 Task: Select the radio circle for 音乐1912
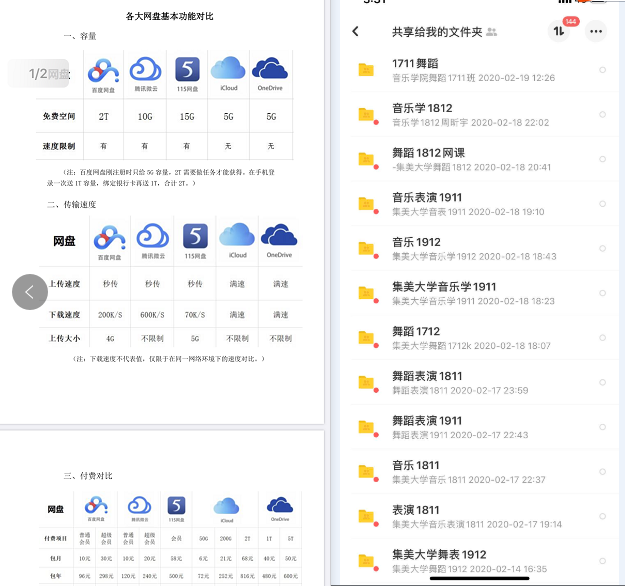tap(602, 249)
